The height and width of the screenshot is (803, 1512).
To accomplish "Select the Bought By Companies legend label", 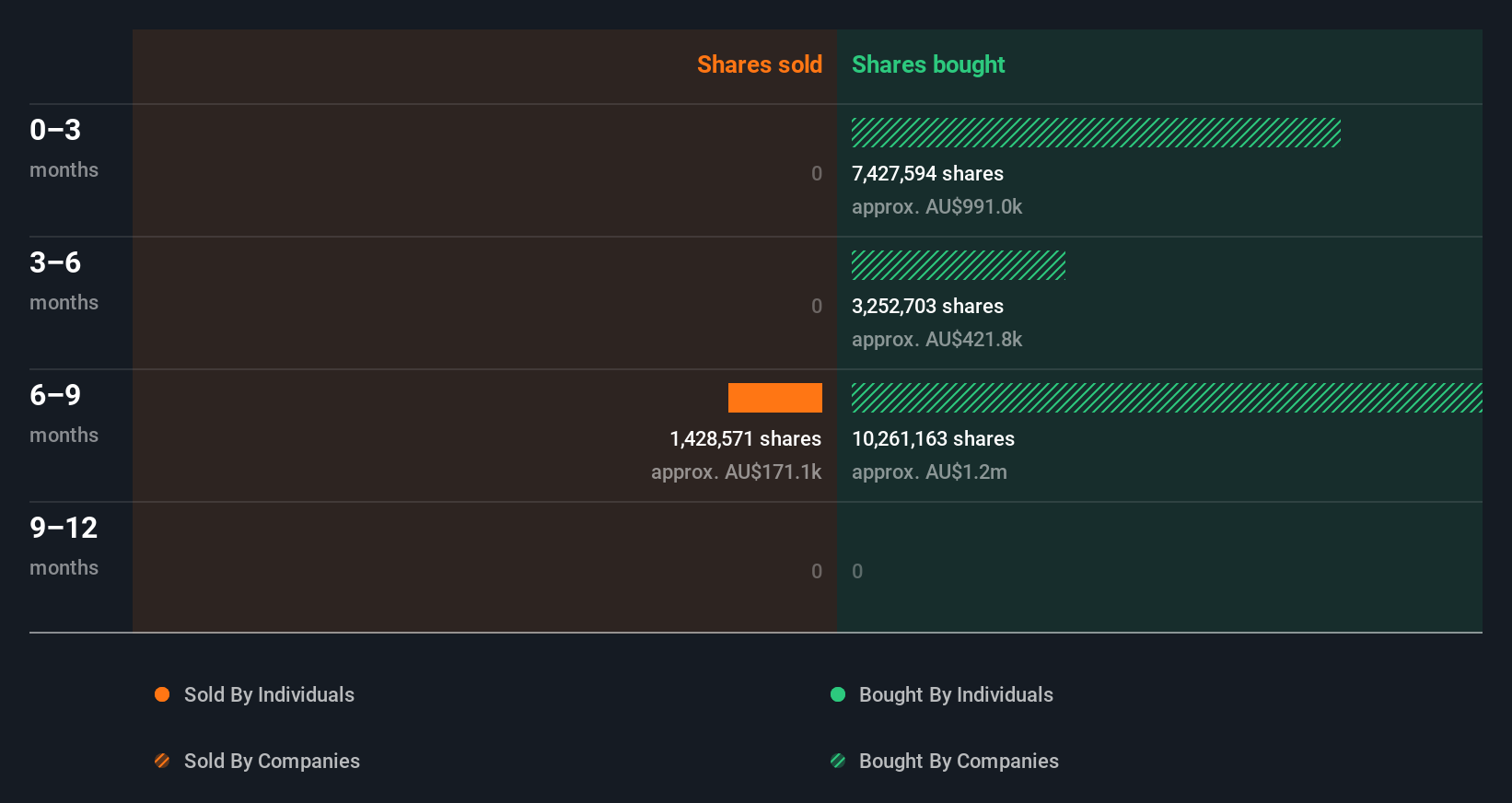I will point(959,761).
